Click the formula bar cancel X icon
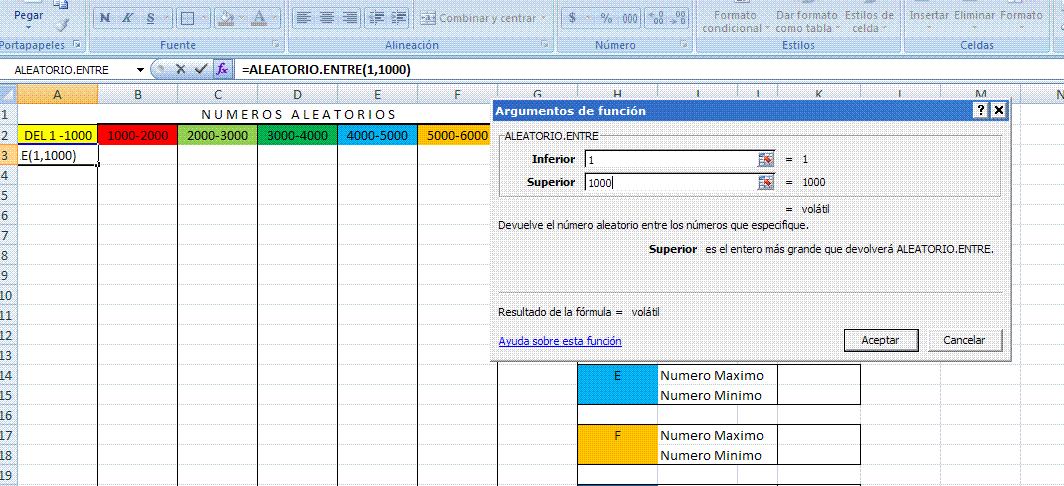This screenshot has height=486, width=1064. (181, 69)
